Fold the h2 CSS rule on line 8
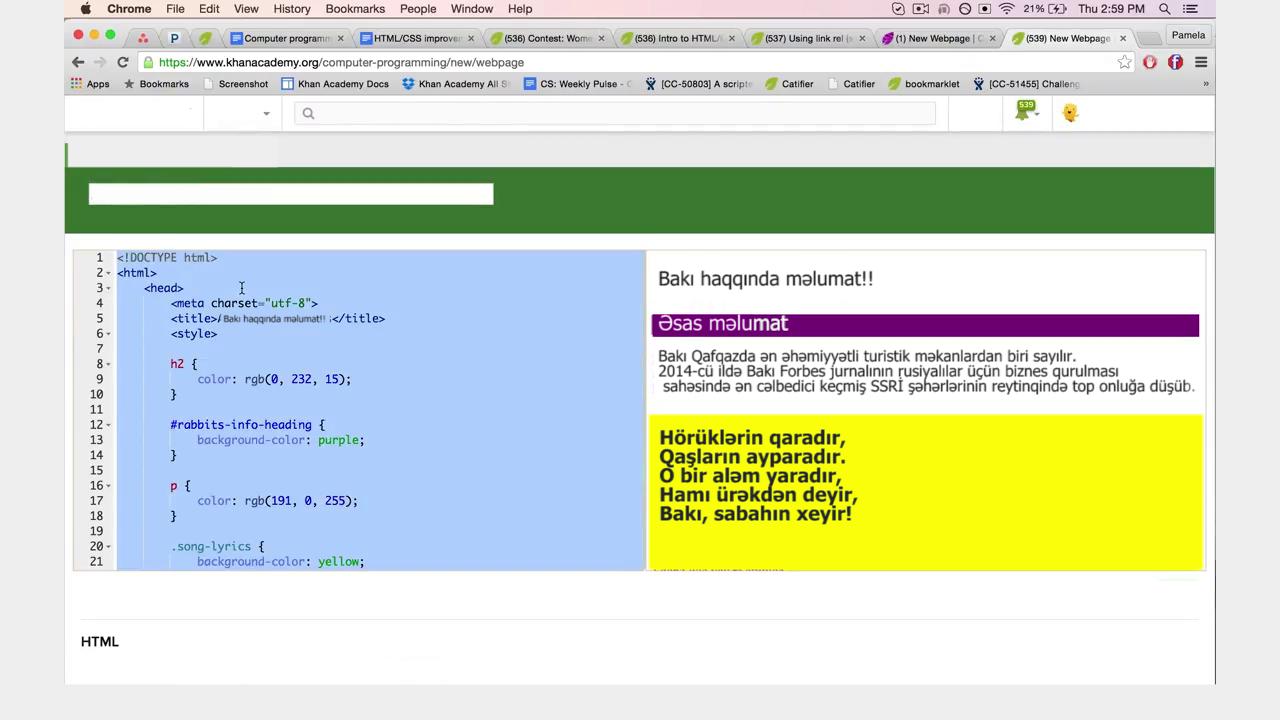The width and height of the screenshot is (1280, 720). tap(109, 364)
